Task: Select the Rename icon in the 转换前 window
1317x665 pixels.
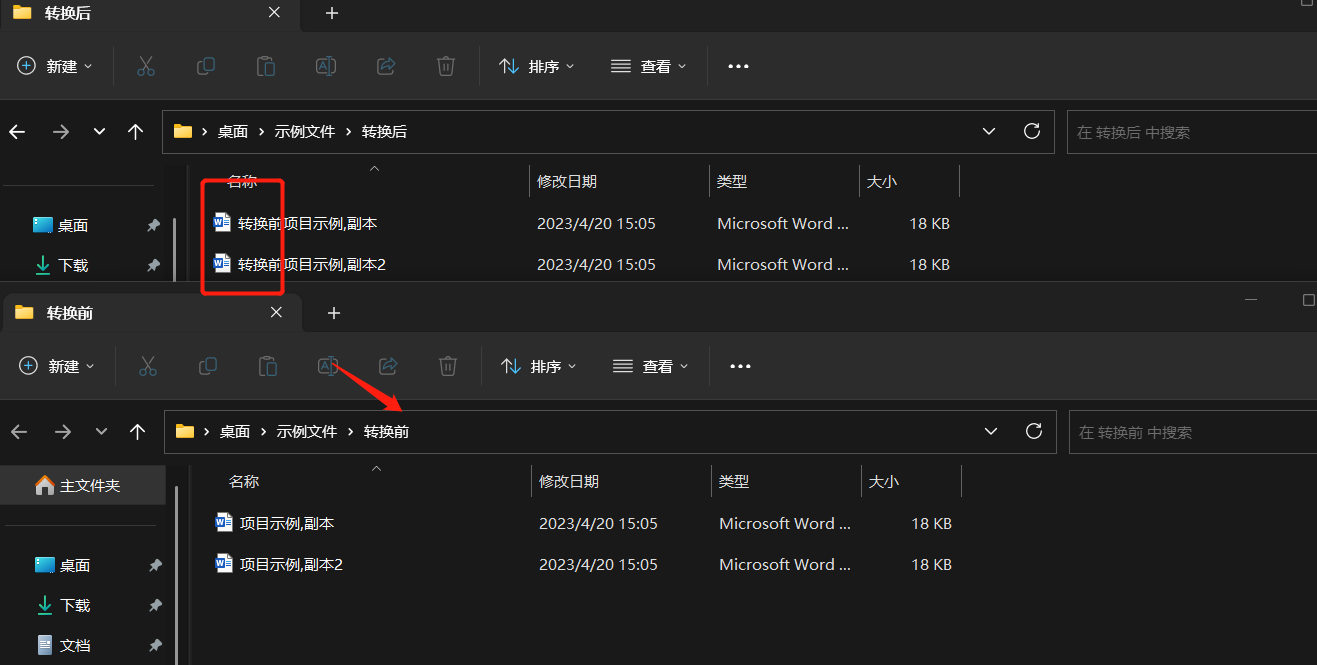Action: (328, 366)
